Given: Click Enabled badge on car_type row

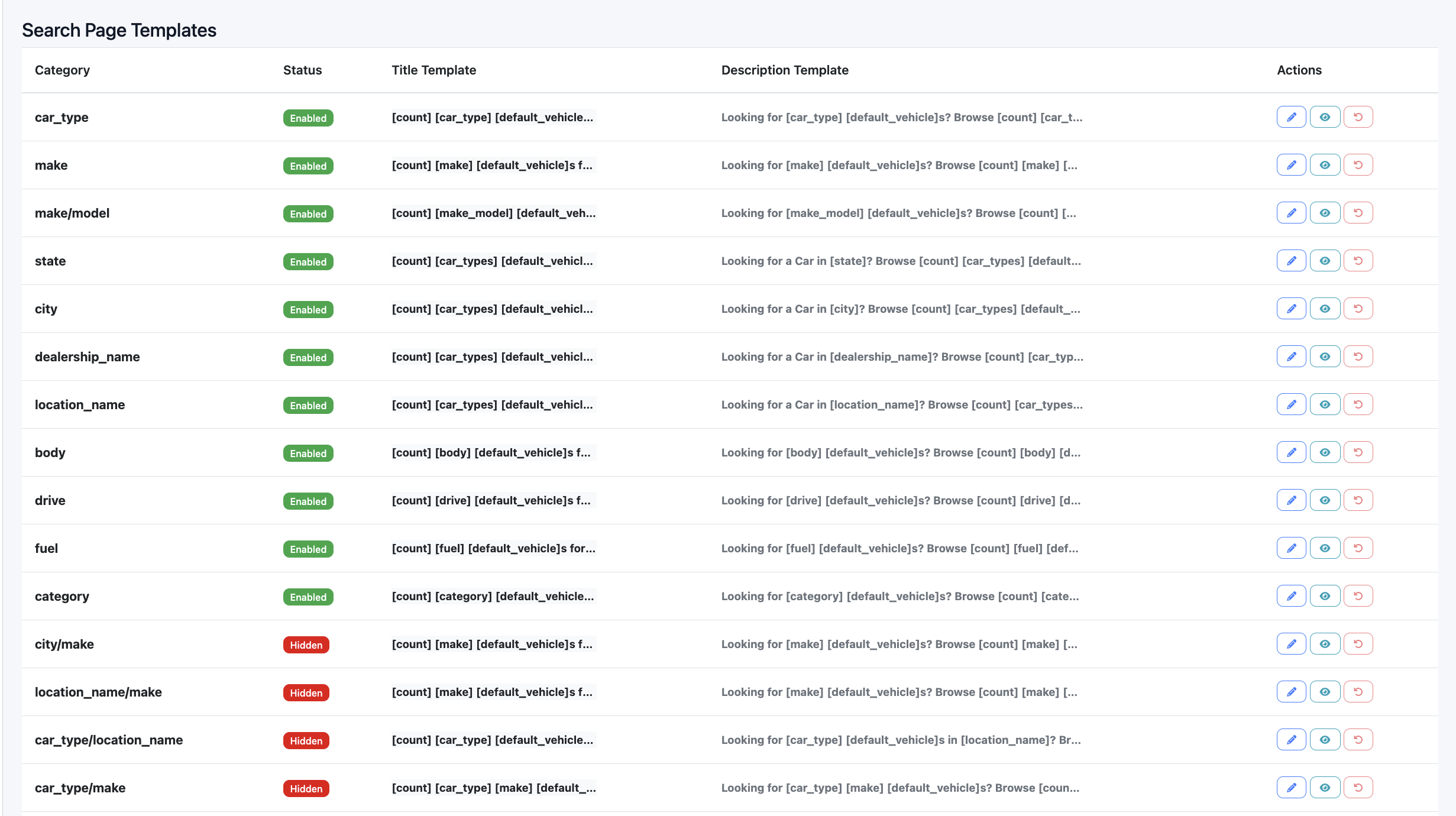Looking at the screenshot, I should [x=308, y=118].
